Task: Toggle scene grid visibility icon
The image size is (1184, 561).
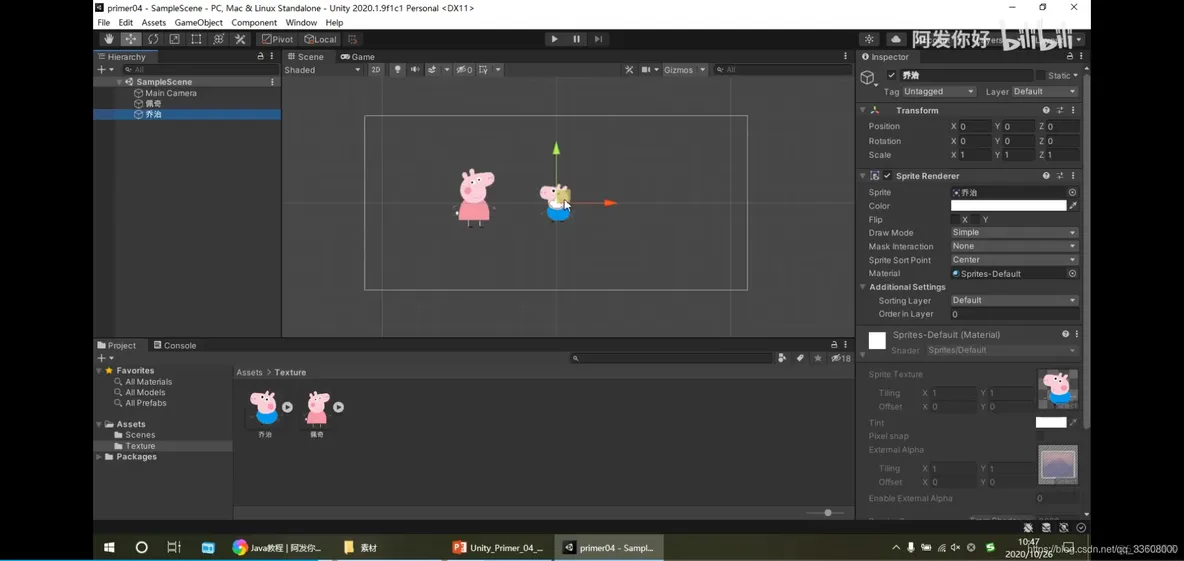Action: (x=483, y=69)
